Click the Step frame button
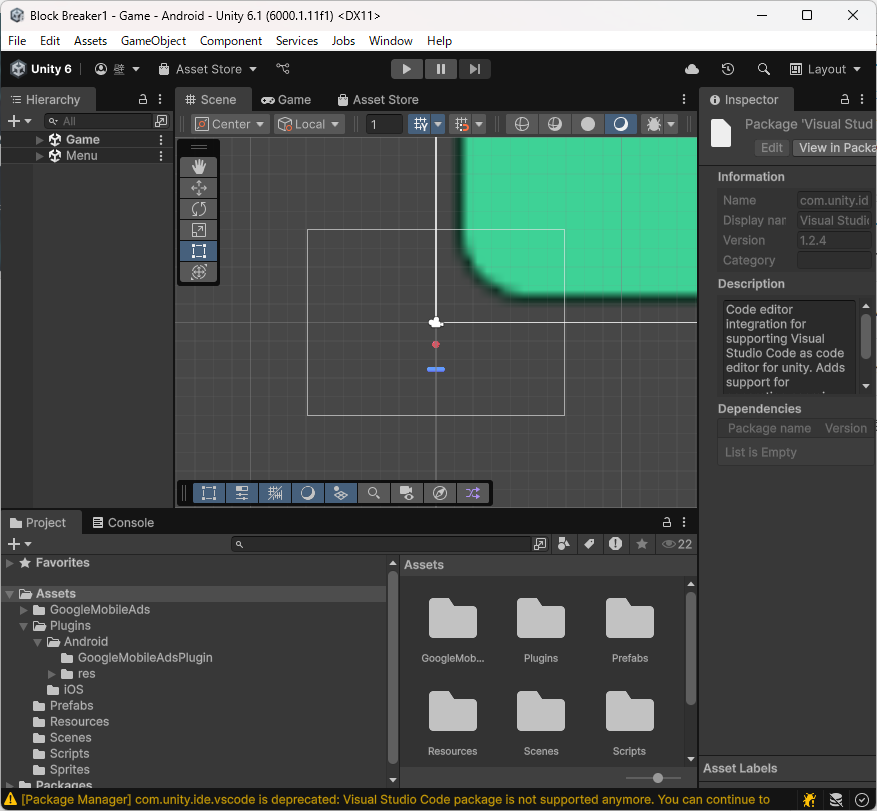This screenshot has width=877, height=811. click(x=474, y=69)
